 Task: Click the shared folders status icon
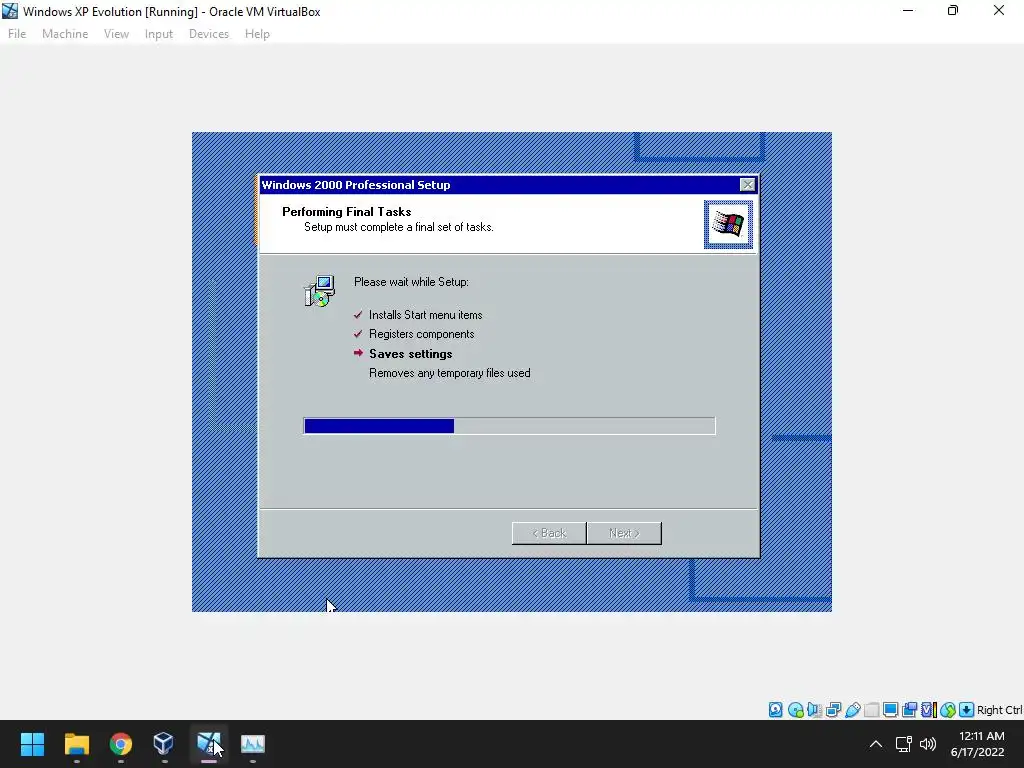[x=871, y=710]
